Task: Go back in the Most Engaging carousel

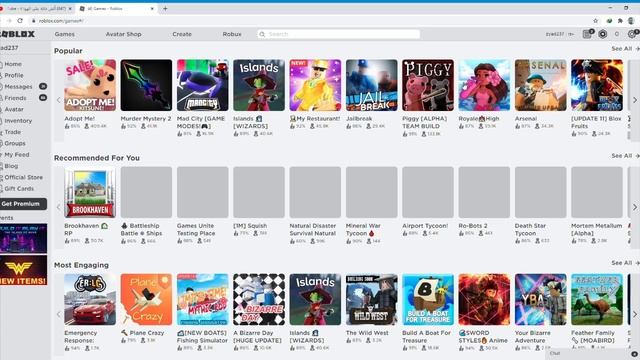Action: point(59,314)
